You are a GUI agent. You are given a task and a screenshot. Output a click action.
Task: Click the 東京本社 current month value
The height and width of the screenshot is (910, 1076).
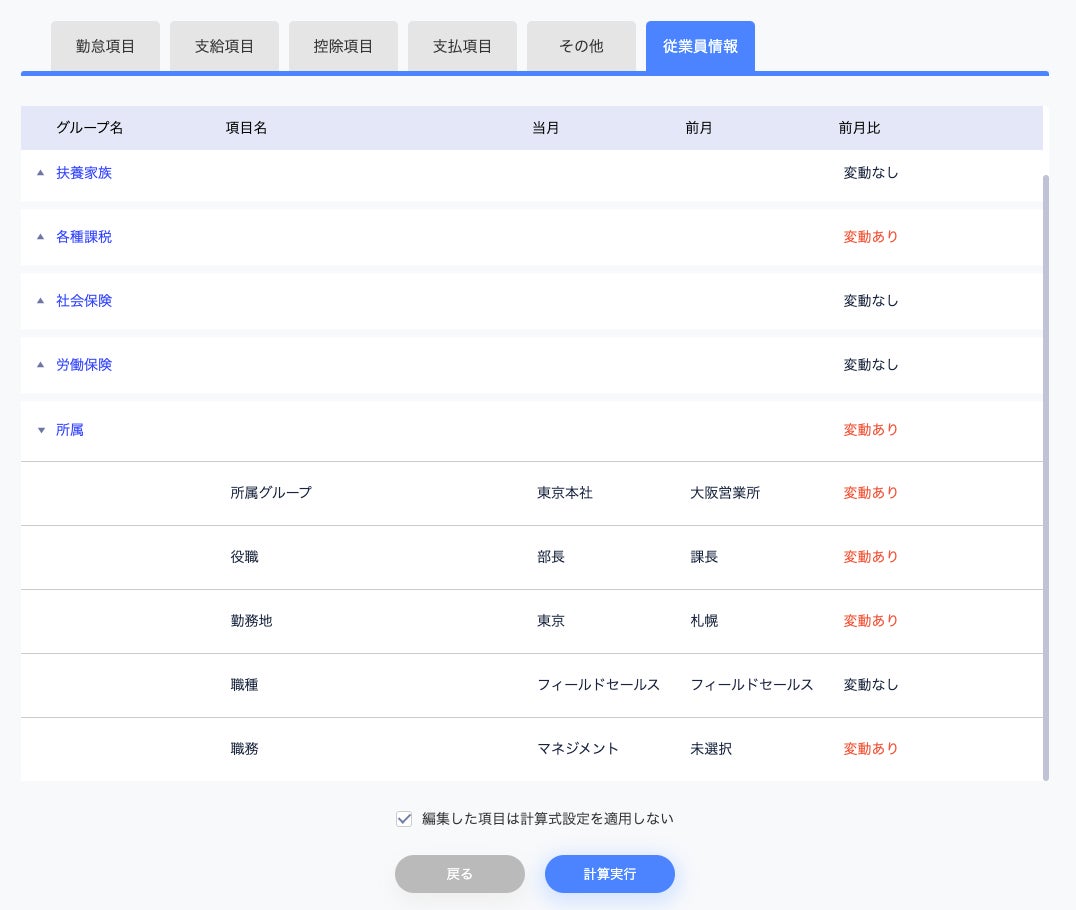pos(565,493)
